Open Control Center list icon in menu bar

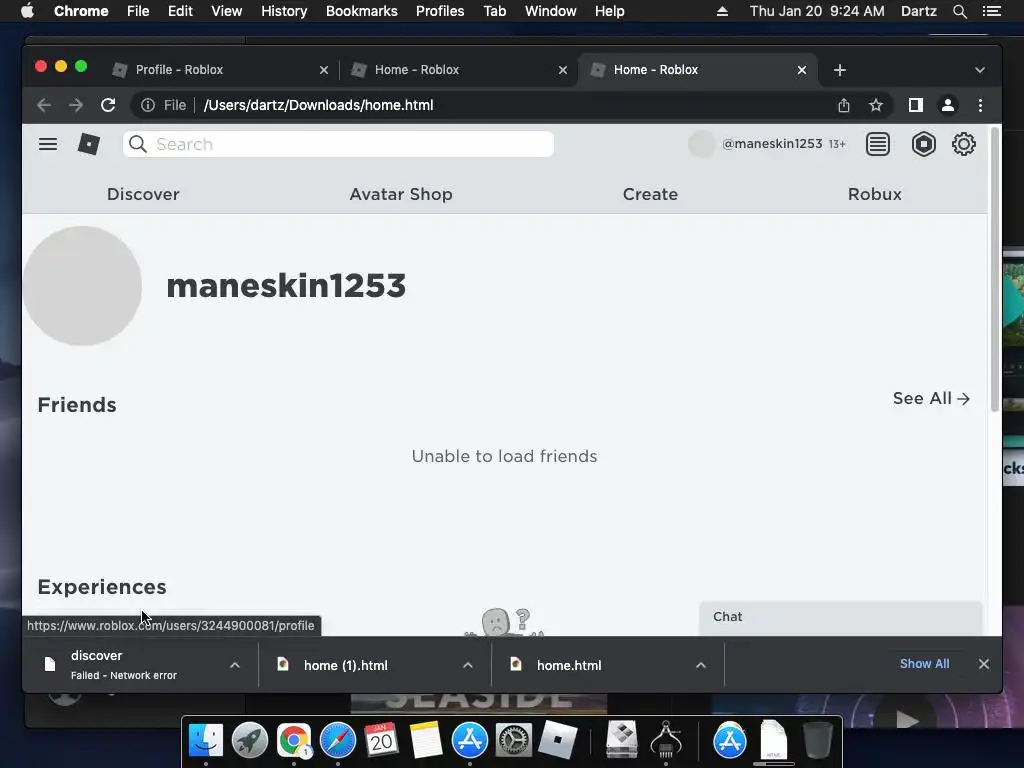tap(991, 11)
